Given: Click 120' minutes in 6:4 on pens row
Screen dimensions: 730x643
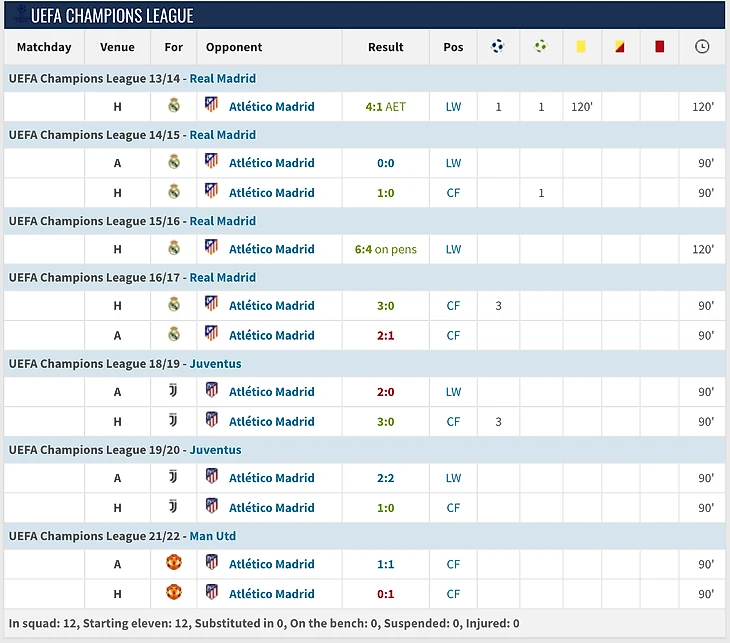Looking at the screenshot, I should coord(703,249).
